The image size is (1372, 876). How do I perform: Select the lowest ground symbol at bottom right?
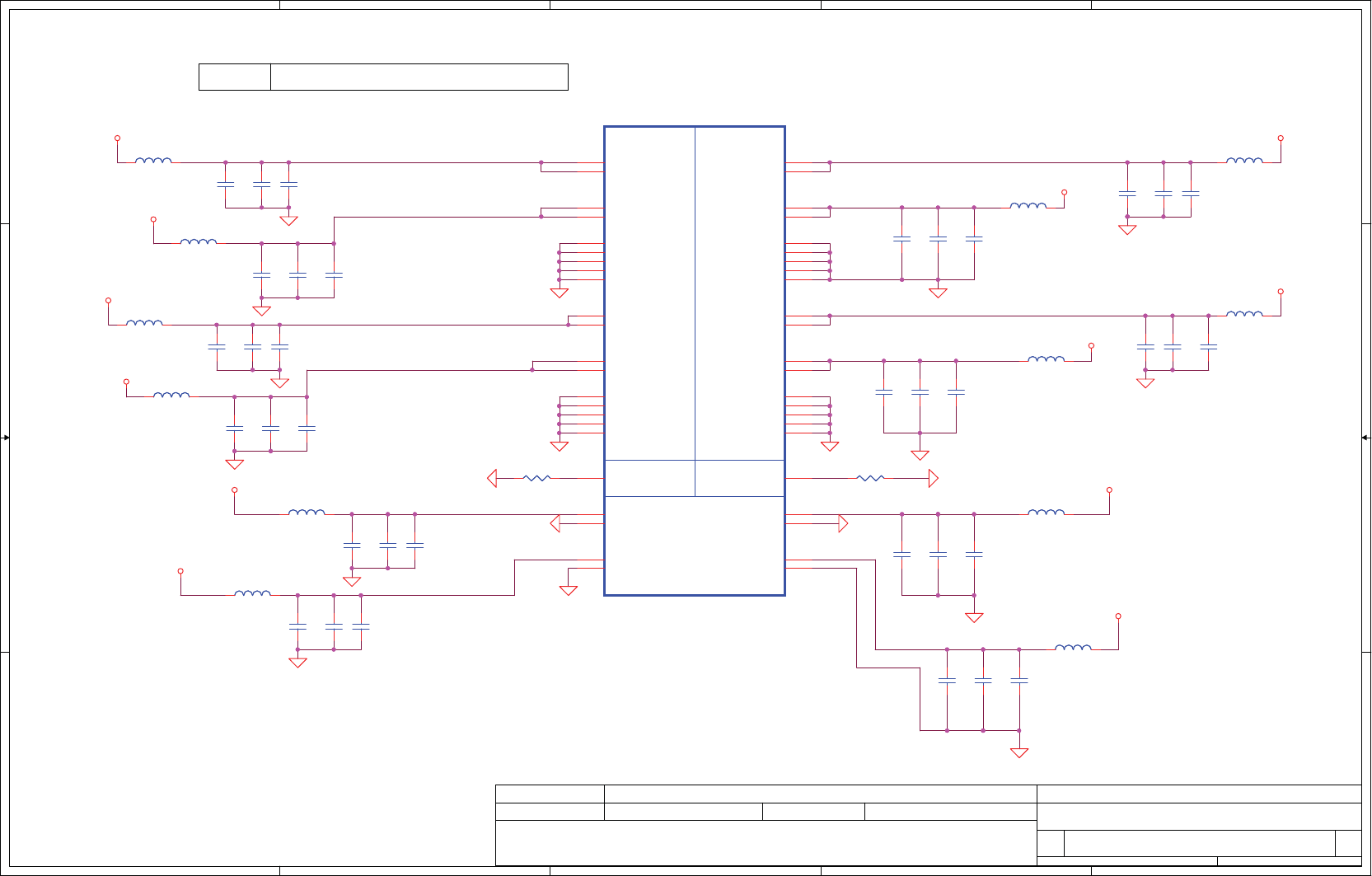coord(1019,752)
